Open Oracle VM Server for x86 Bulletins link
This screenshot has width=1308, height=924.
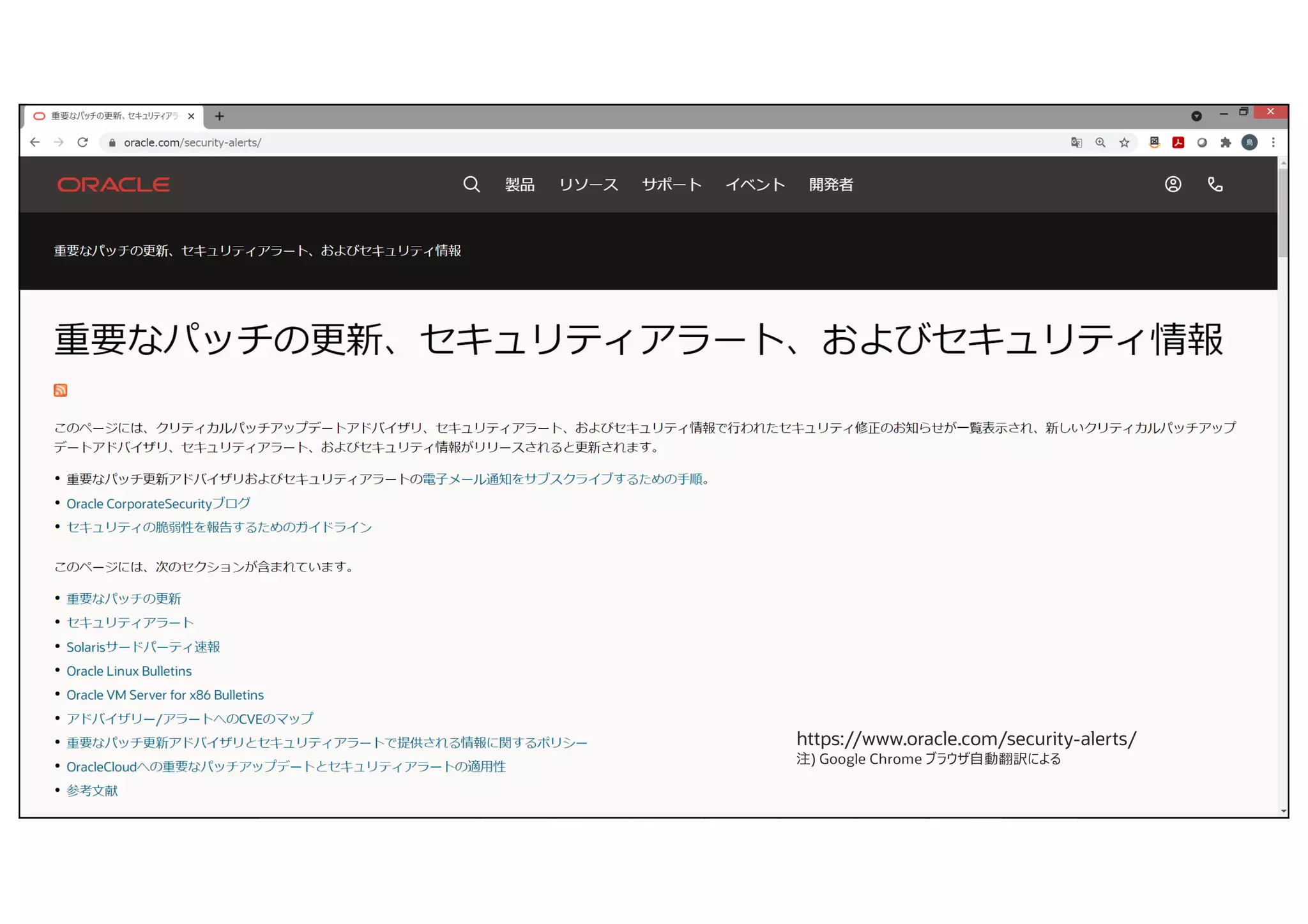[x=165, y=694]
